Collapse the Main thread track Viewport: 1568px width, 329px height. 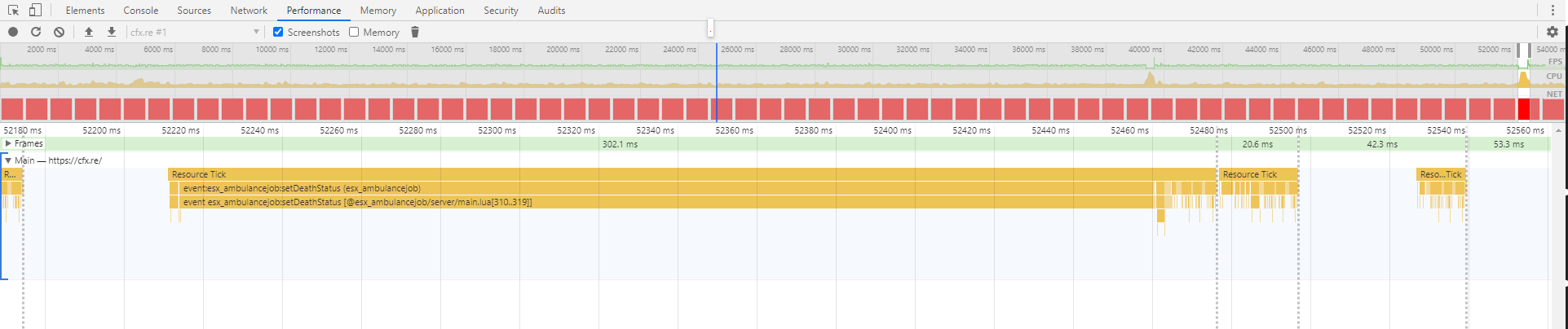(x=8, y=160)
